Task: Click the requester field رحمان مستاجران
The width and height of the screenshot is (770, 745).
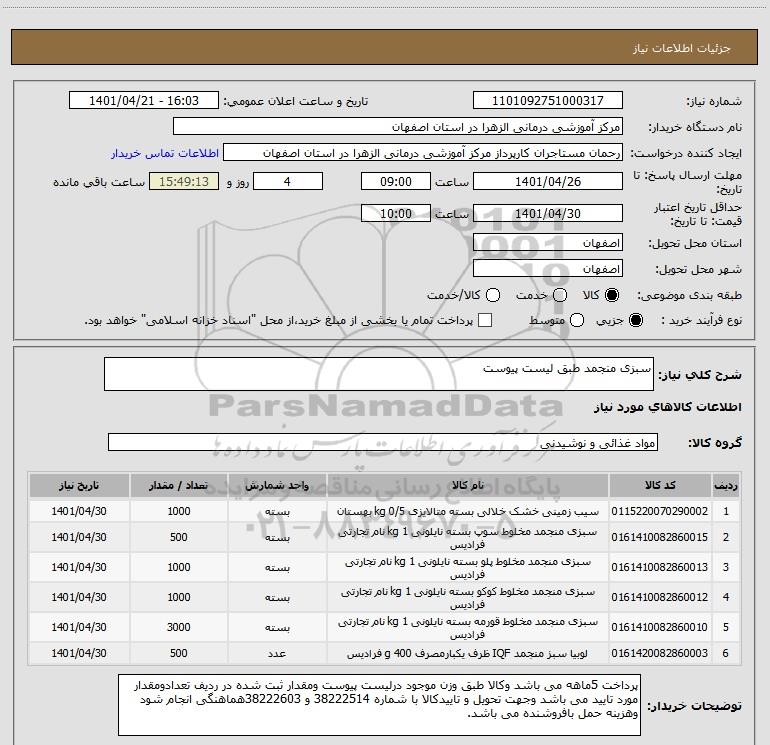Action: pos(423,153)
